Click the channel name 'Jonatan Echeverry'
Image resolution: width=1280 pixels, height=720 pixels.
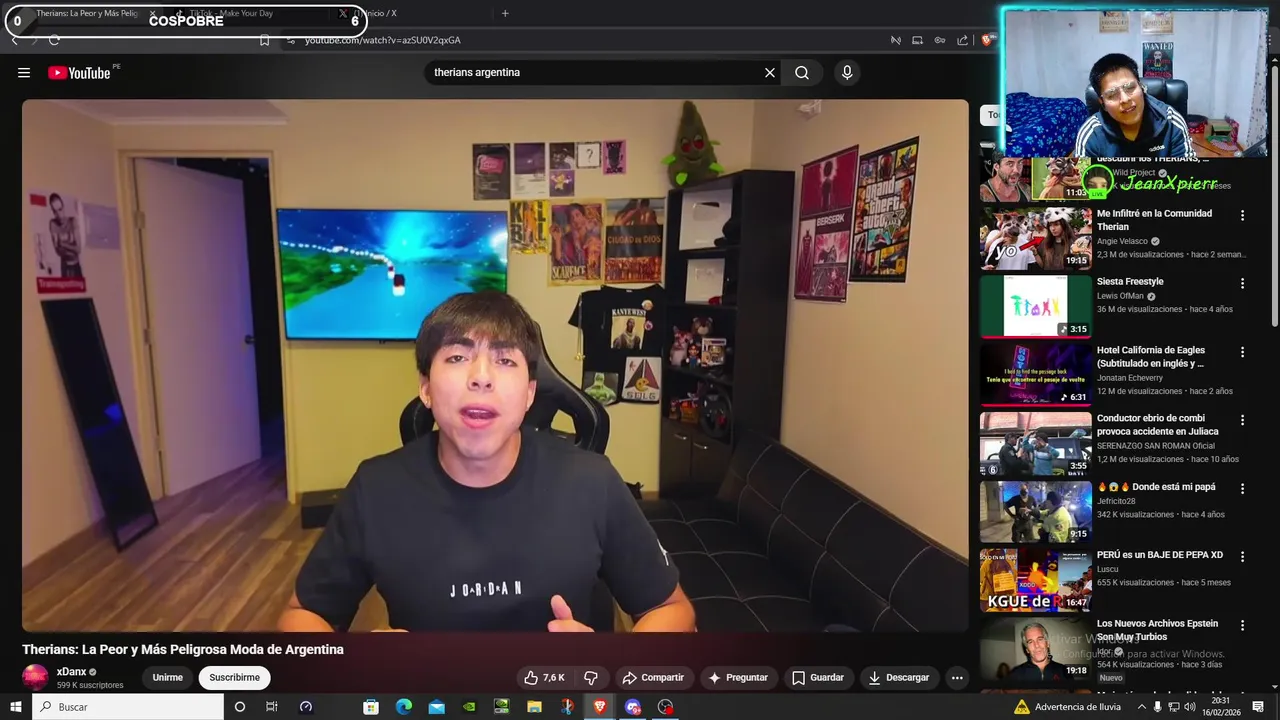(x=1130, y=378)
